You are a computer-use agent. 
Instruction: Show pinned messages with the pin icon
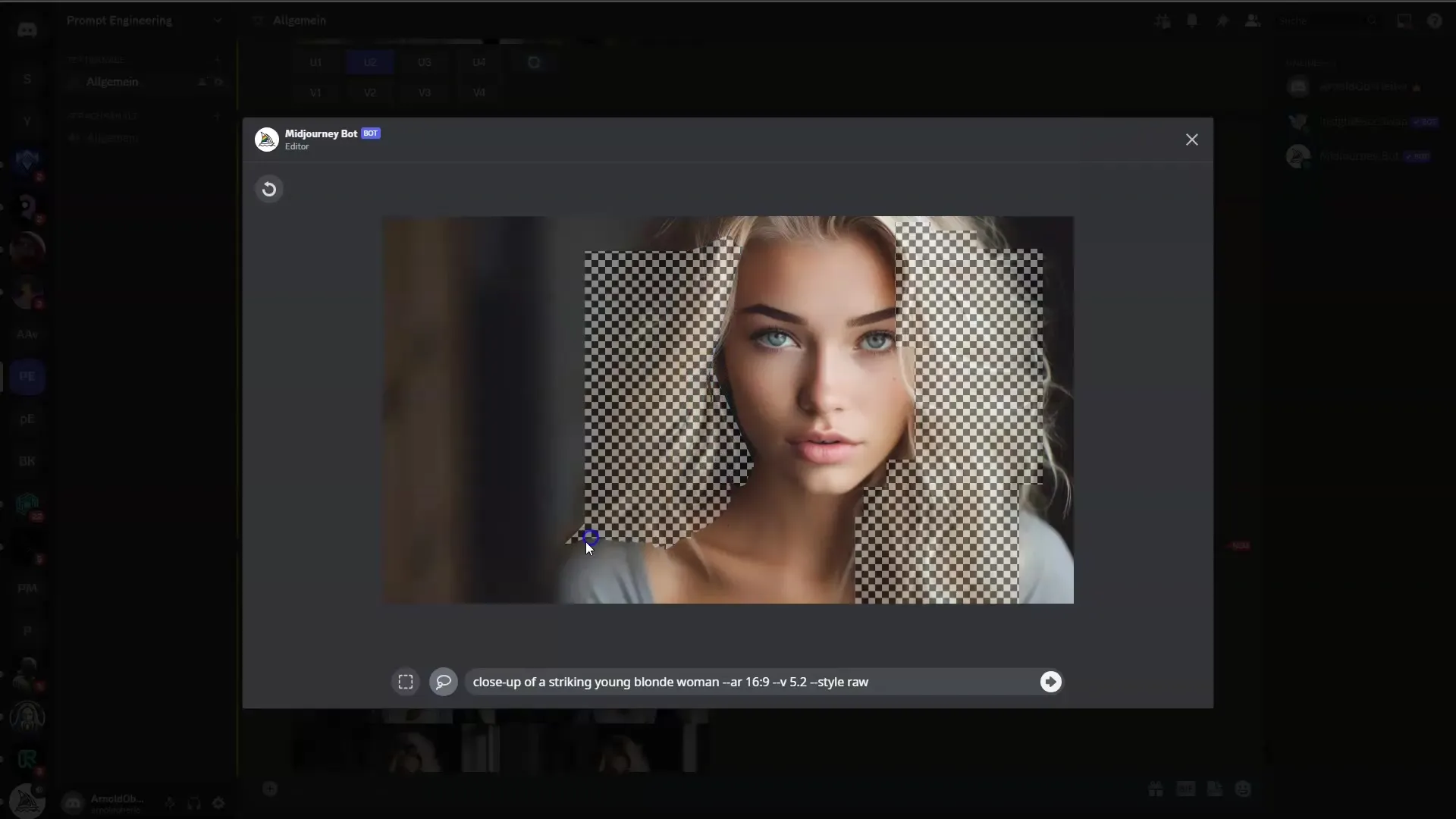coord(1222,21)
